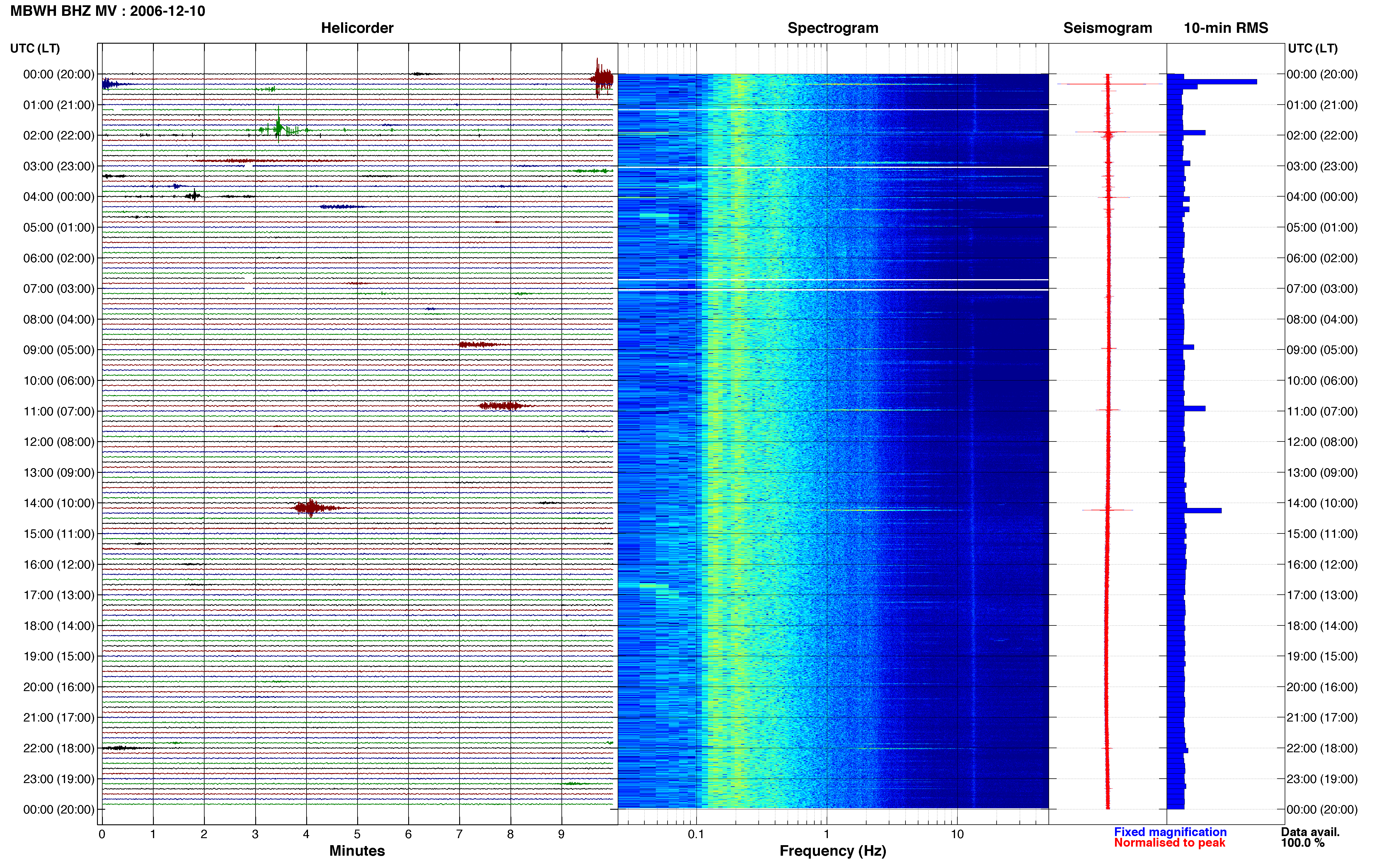Click right time label 13:00 (09:00)

1322,473
